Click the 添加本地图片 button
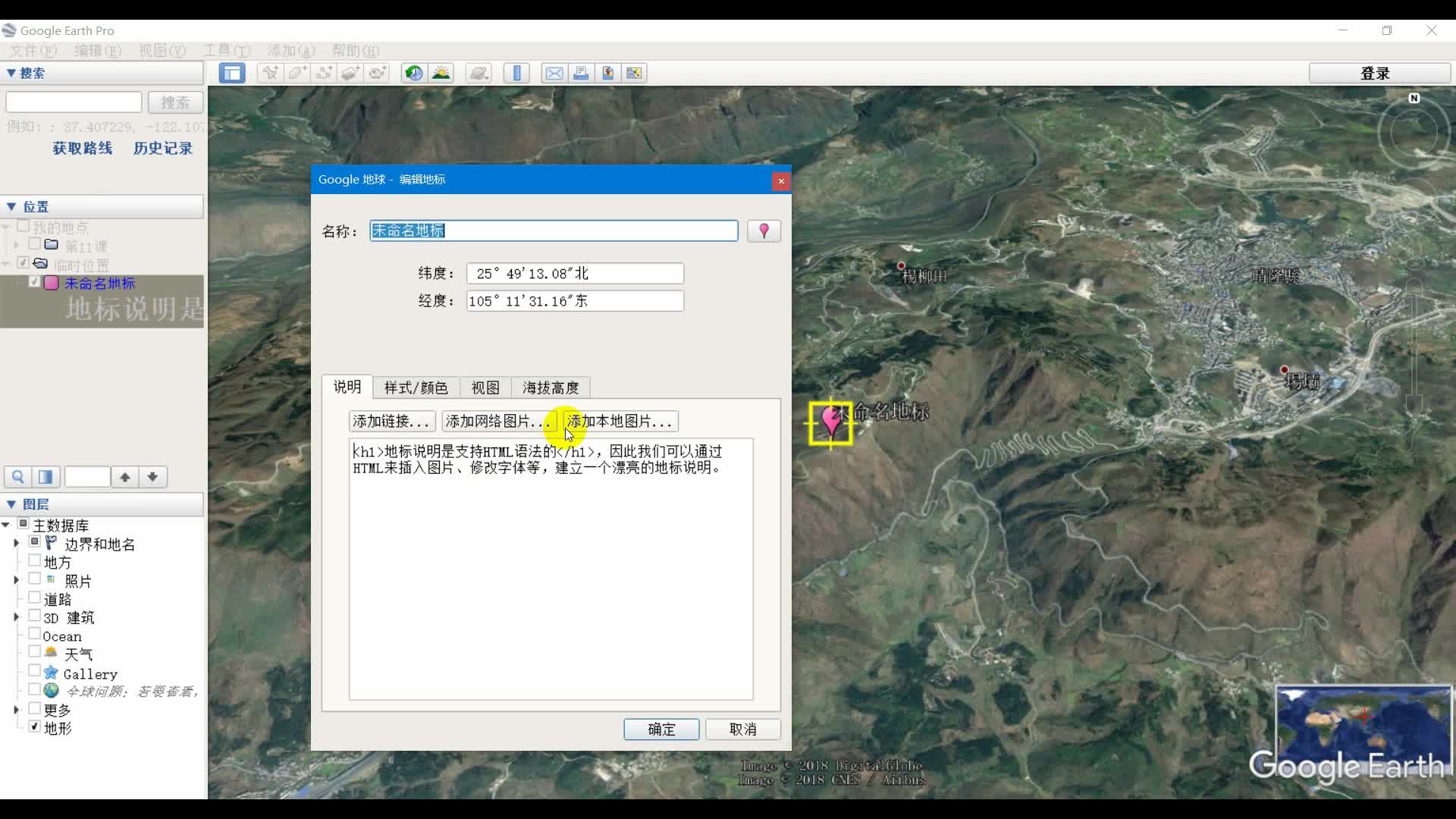 point(620,421)
